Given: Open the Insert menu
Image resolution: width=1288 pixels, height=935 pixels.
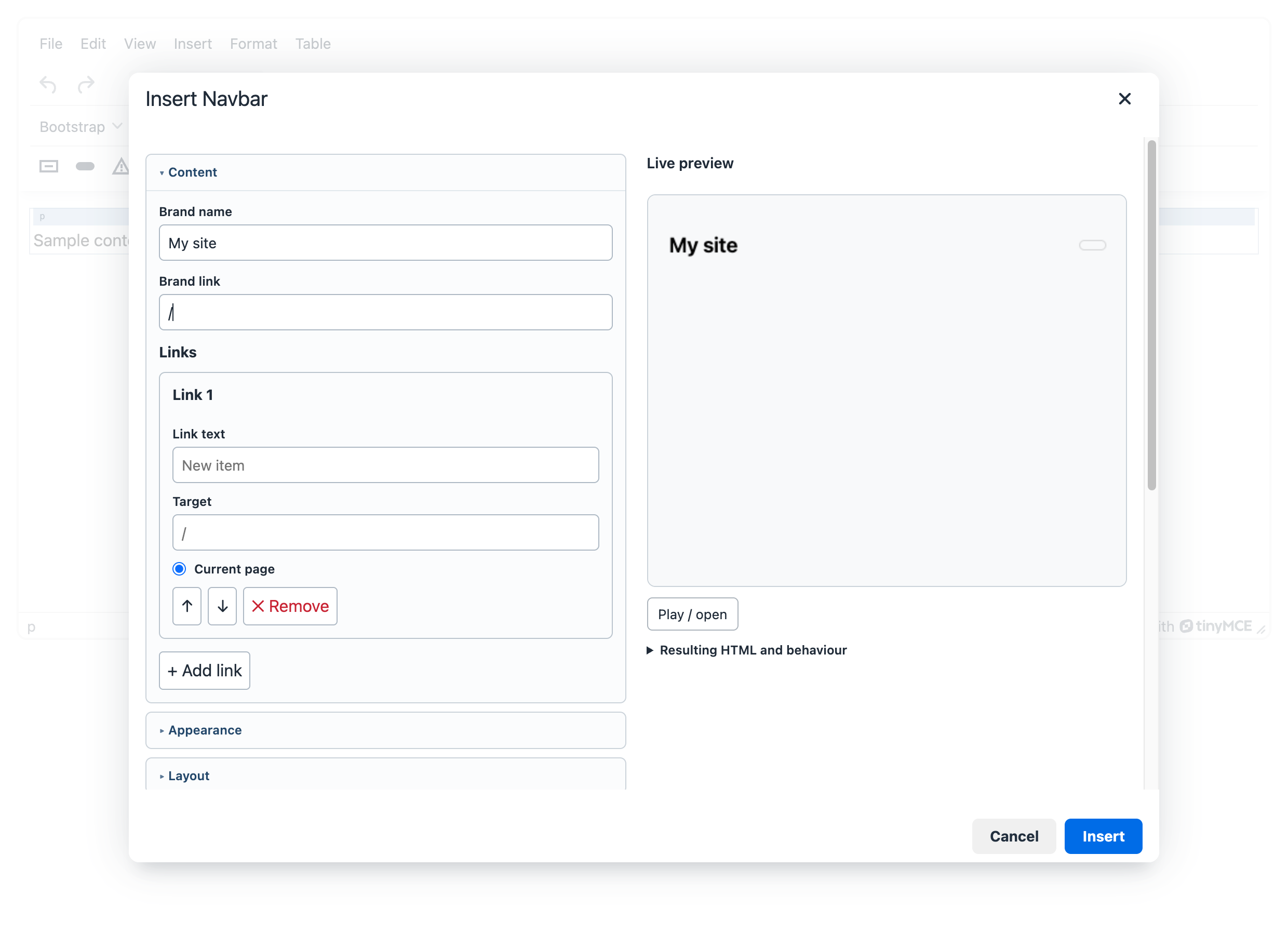Looking at the screenshot, I should click(x=193, y=44).
